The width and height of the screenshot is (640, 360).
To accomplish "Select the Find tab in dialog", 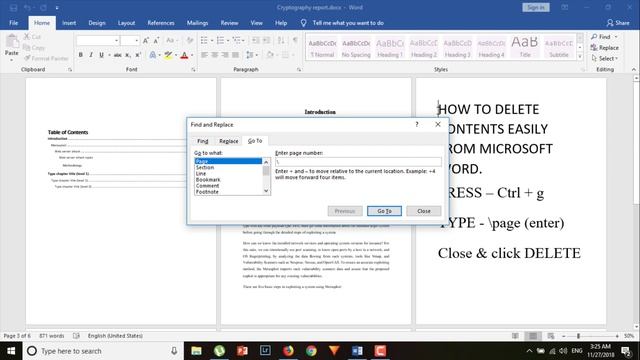I will [x=203, y=141].
